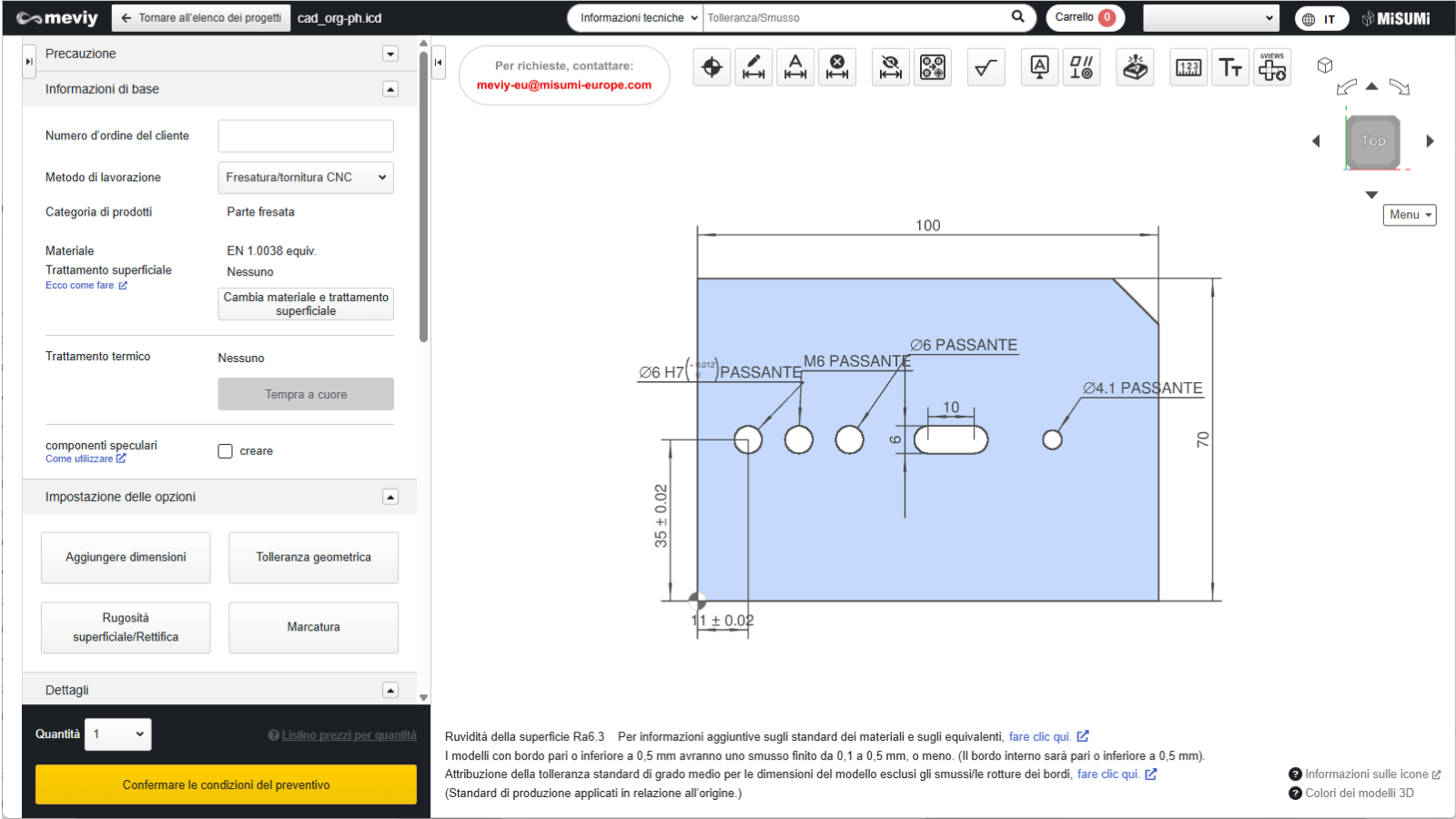Open the Metodo di lavorazione dropdown
The height and width of the screenshot is (819, 1456).
[x=306, y=177]
